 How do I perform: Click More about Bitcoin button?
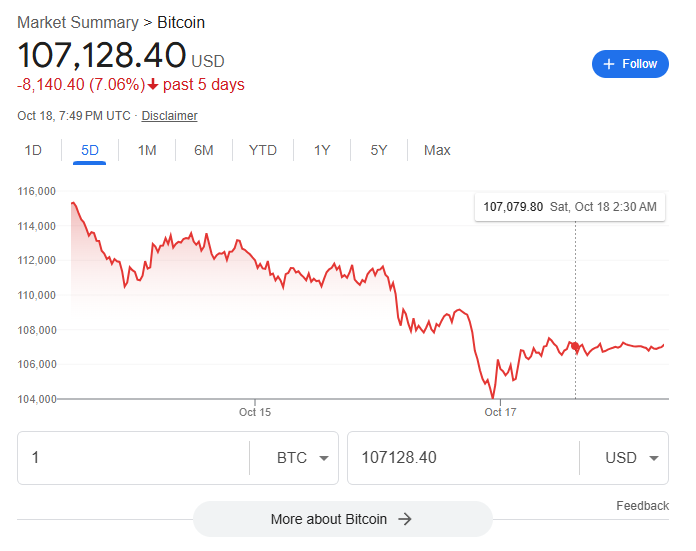click(342, 519)
